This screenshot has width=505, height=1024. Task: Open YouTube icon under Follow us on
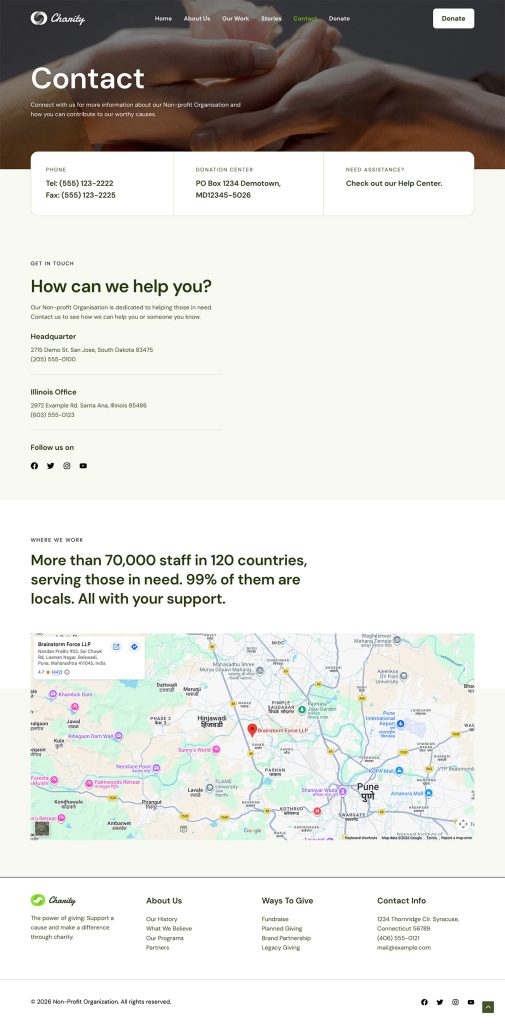pyautogui.click(x=83, y=466)
